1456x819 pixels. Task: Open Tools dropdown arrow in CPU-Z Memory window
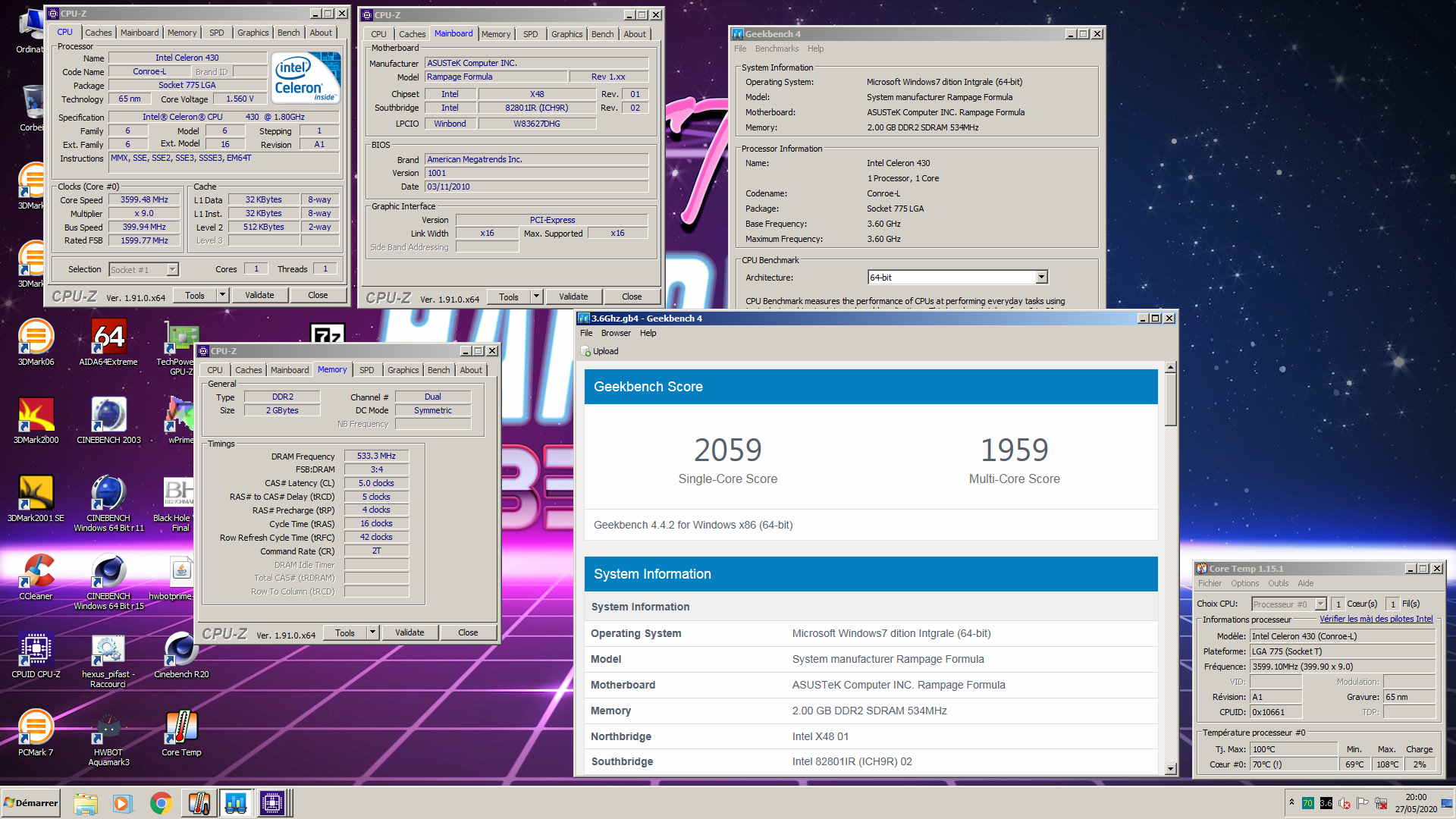click(x=372, y=632)
